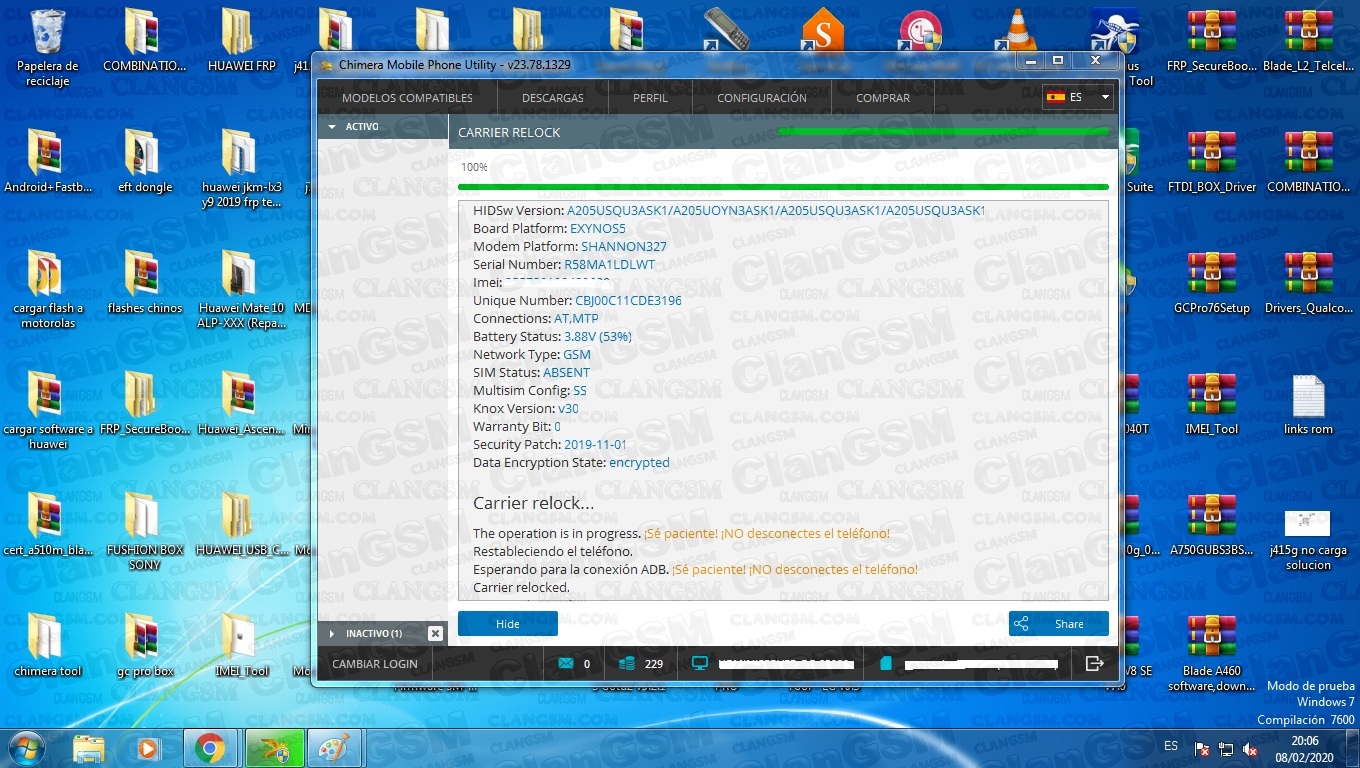This screenshot has width=1360, height=768.
Task: Open the DESCARGAS tab
Action: [552, 98]
